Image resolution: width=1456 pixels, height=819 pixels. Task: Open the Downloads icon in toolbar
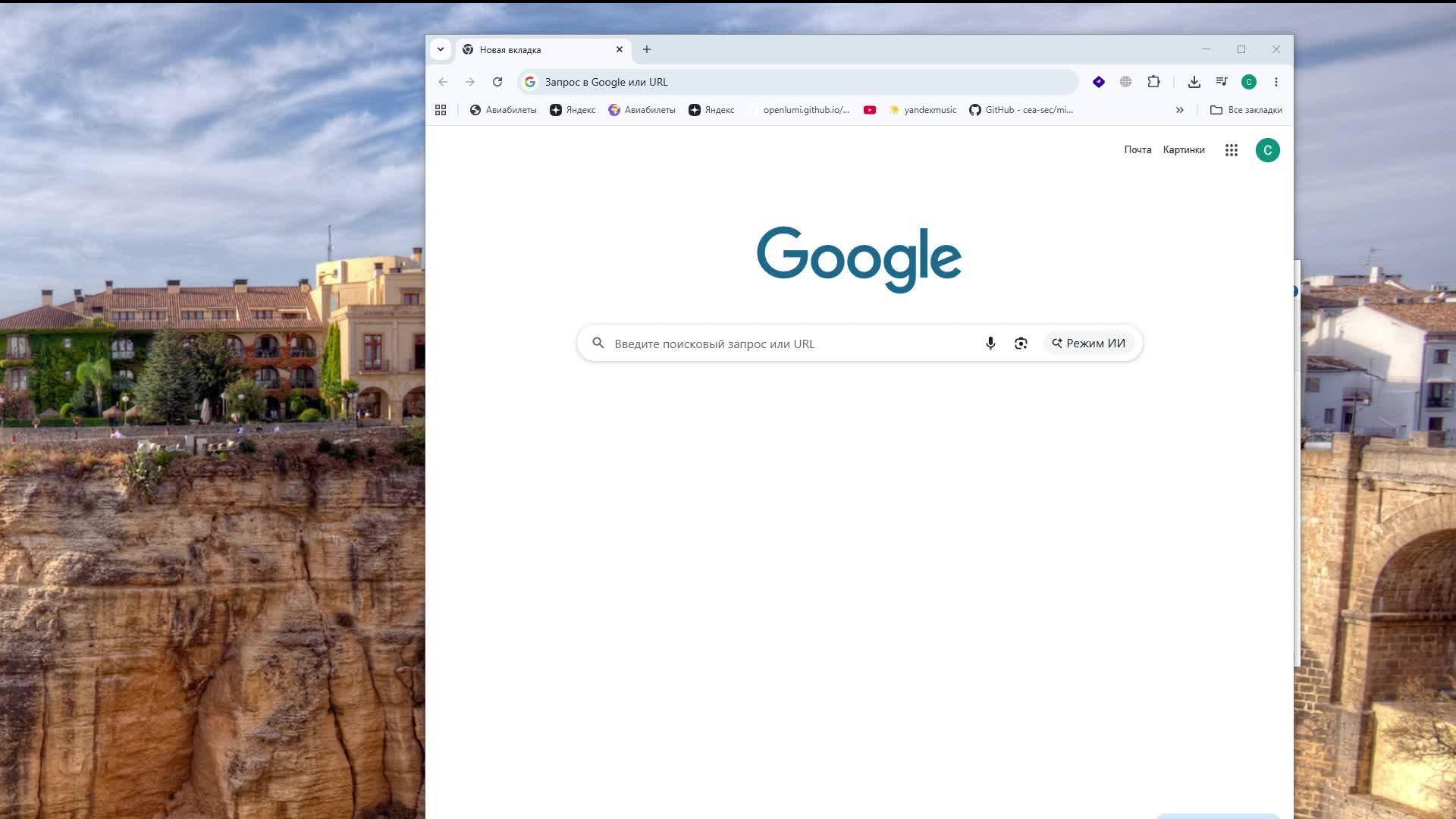1194,82
